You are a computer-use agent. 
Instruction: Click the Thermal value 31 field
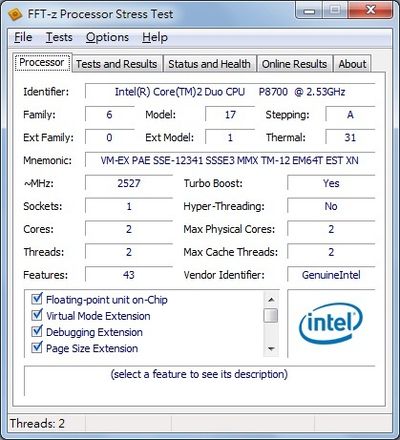350,137
